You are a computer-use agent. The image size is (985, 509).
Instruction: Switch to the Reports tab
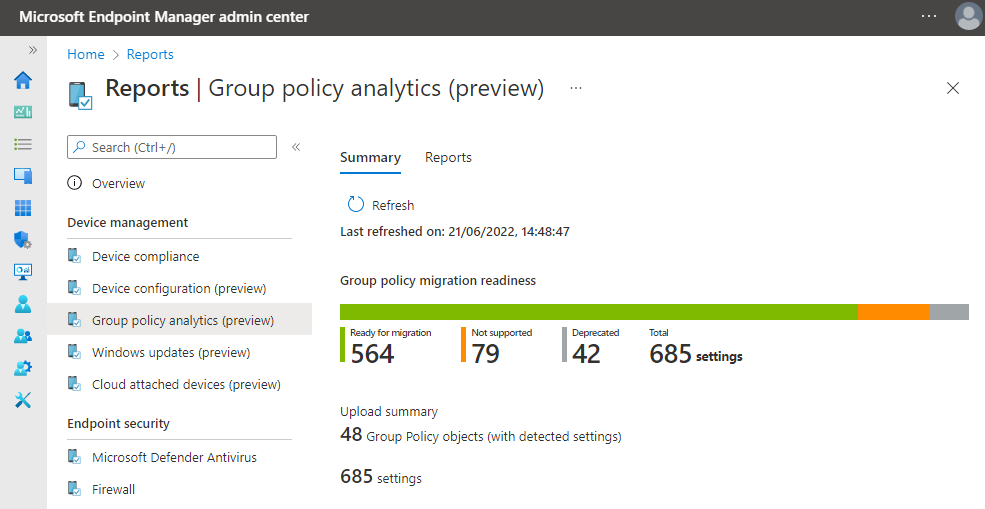[x=448, y=158]
